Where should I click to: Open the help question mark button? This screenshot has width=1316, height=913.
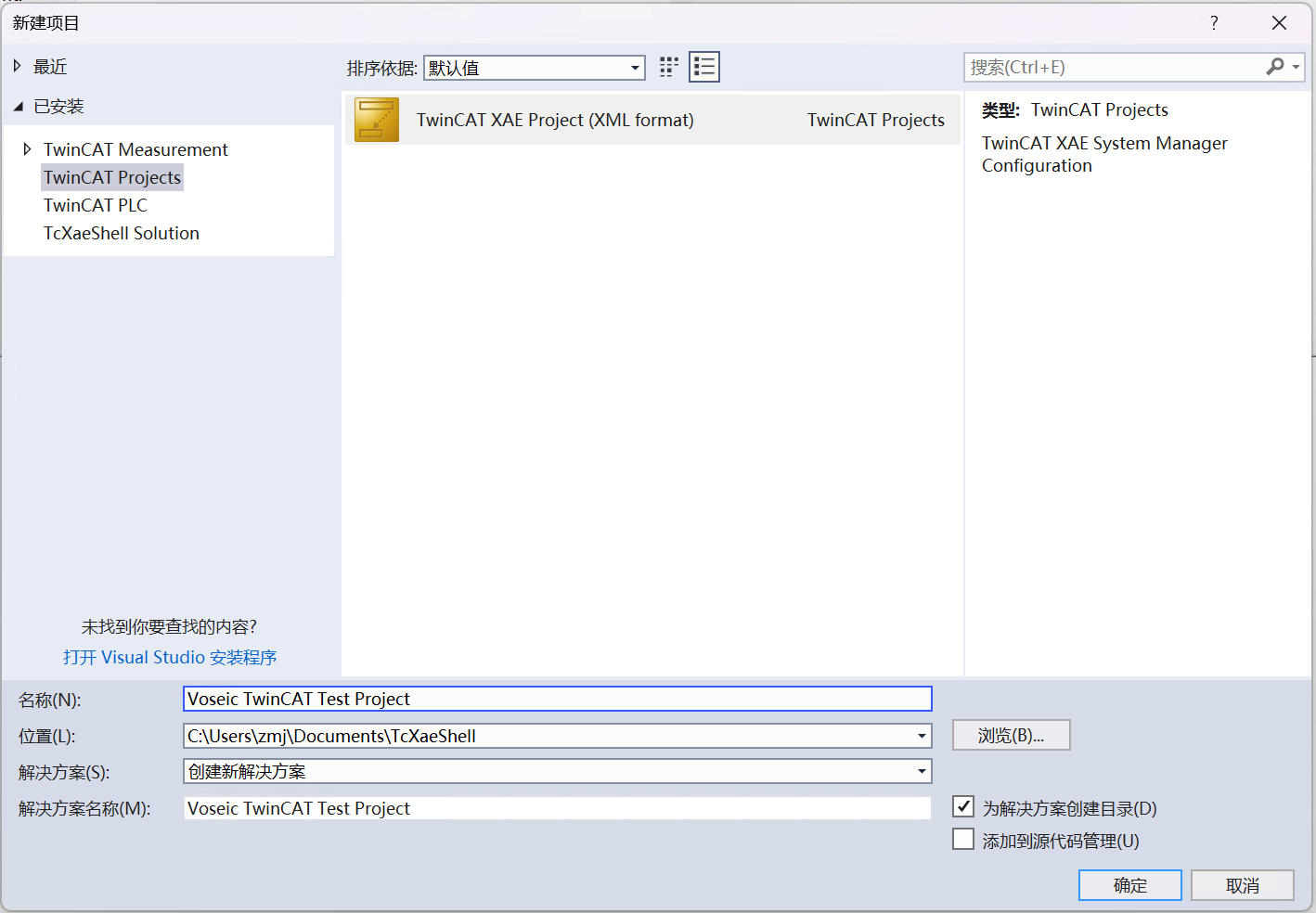(1214, 23)
